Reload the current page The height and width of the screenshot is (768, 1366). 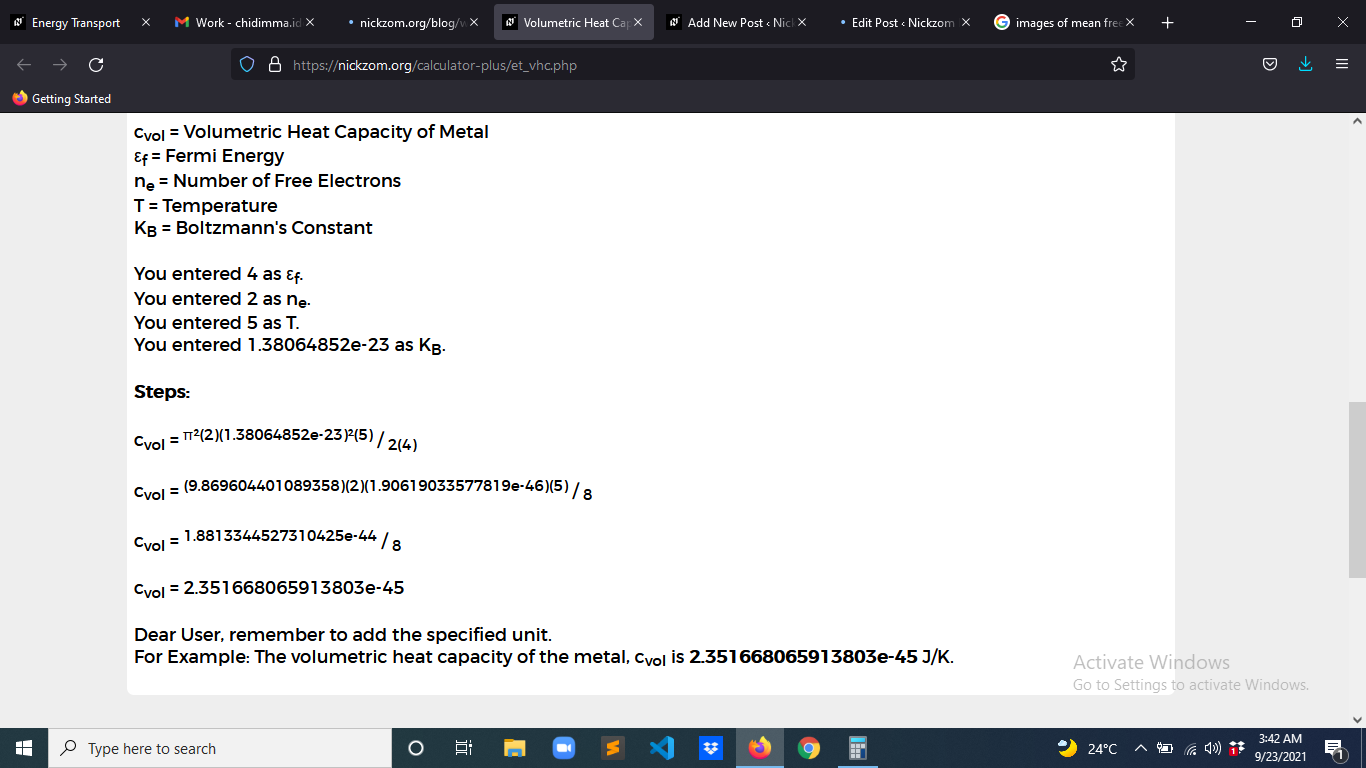[x=96, y=65]
